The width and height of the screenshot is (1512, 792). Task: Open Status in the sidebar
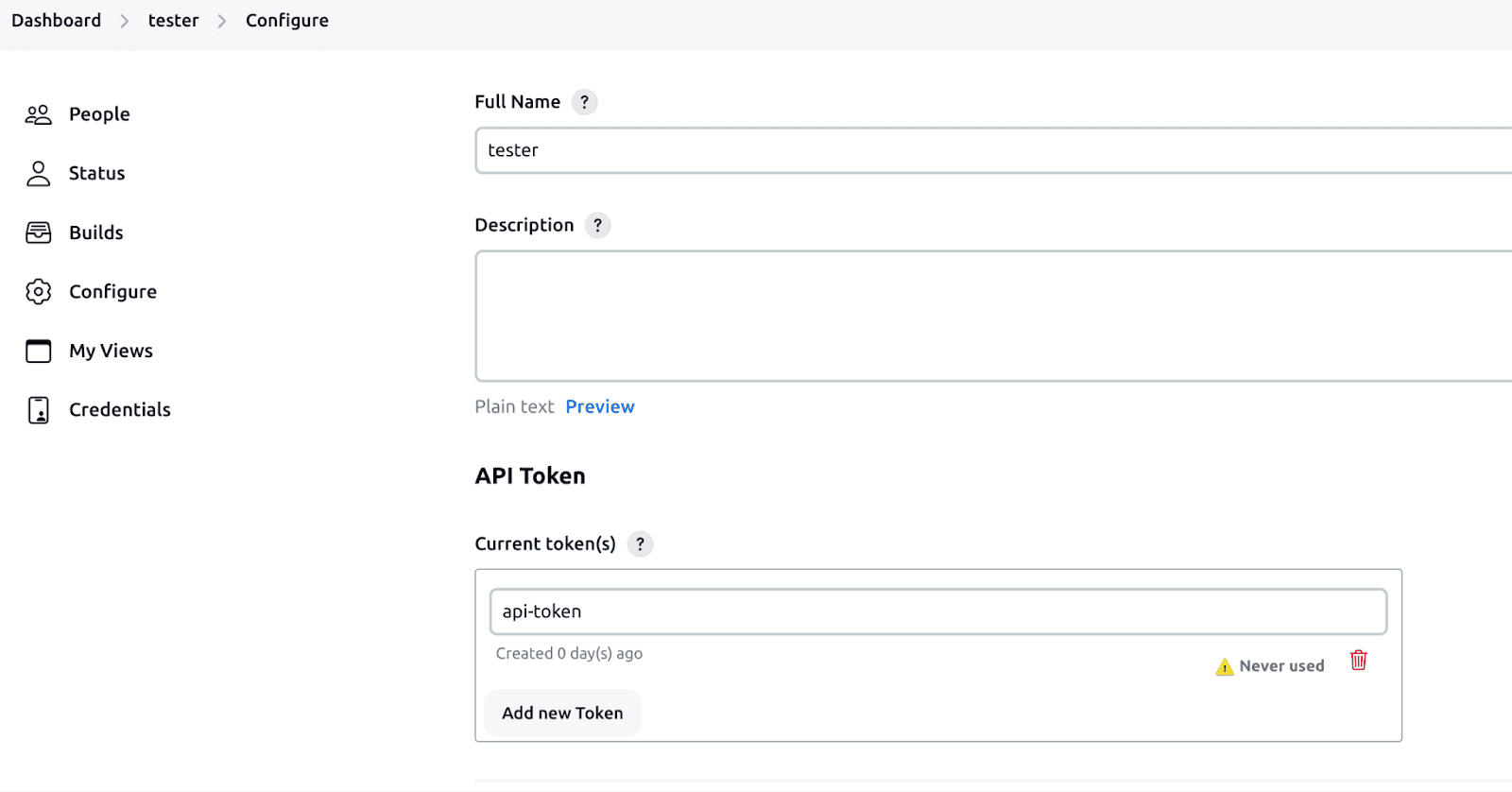coord(96,173)
